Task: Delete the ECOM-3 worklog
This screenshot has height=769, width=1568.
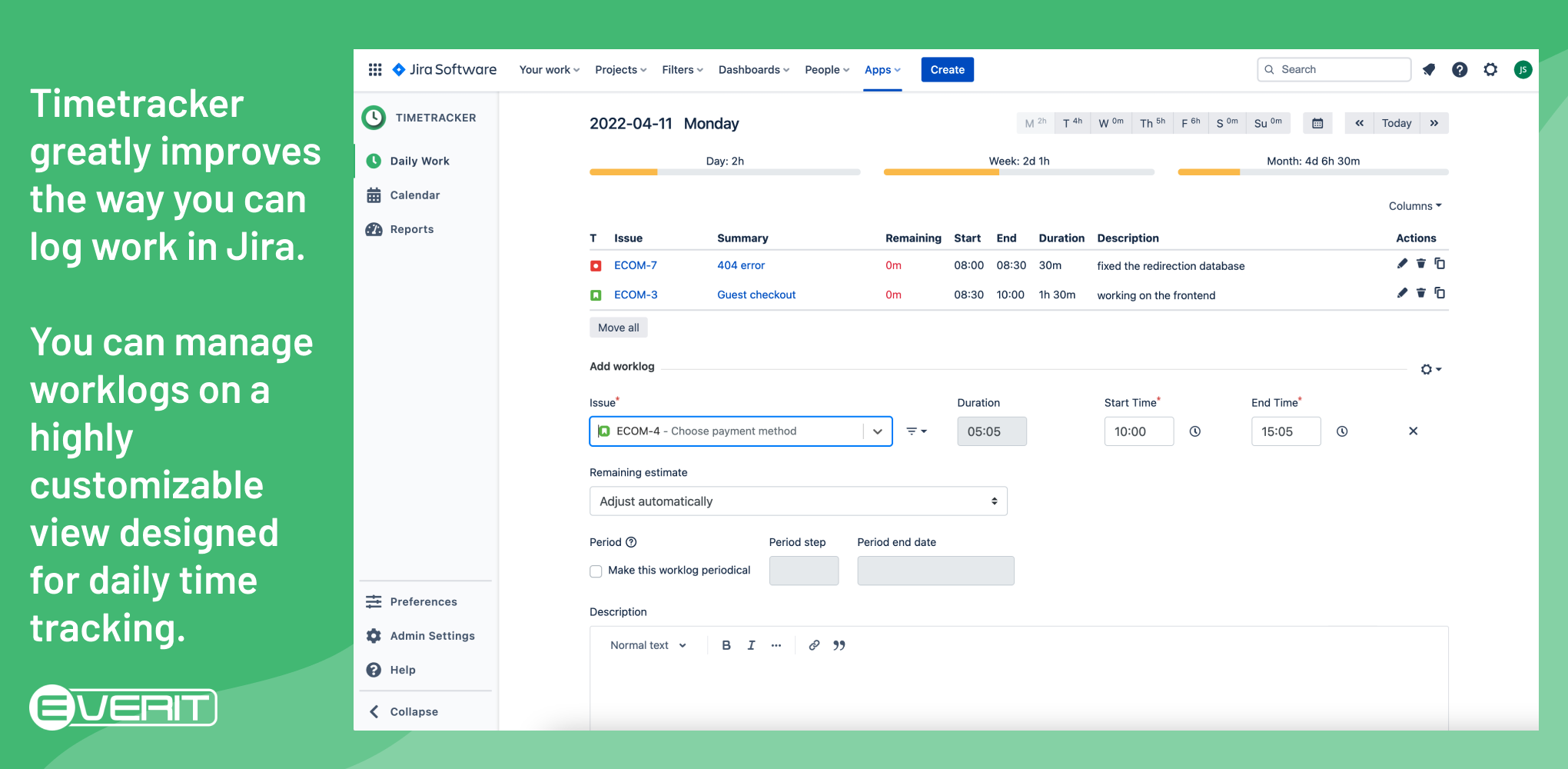Action: [x=1421, y=293]
